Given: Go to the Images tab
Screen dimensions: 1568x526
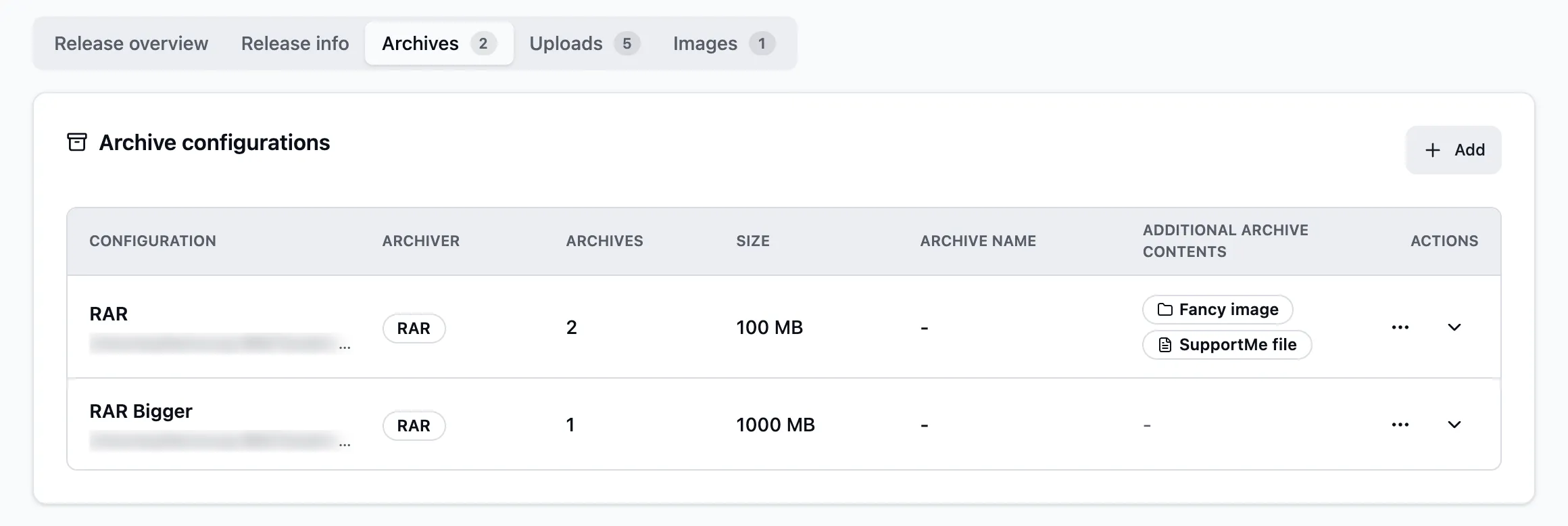Looking at the screenshot, I should click(723, 43).
